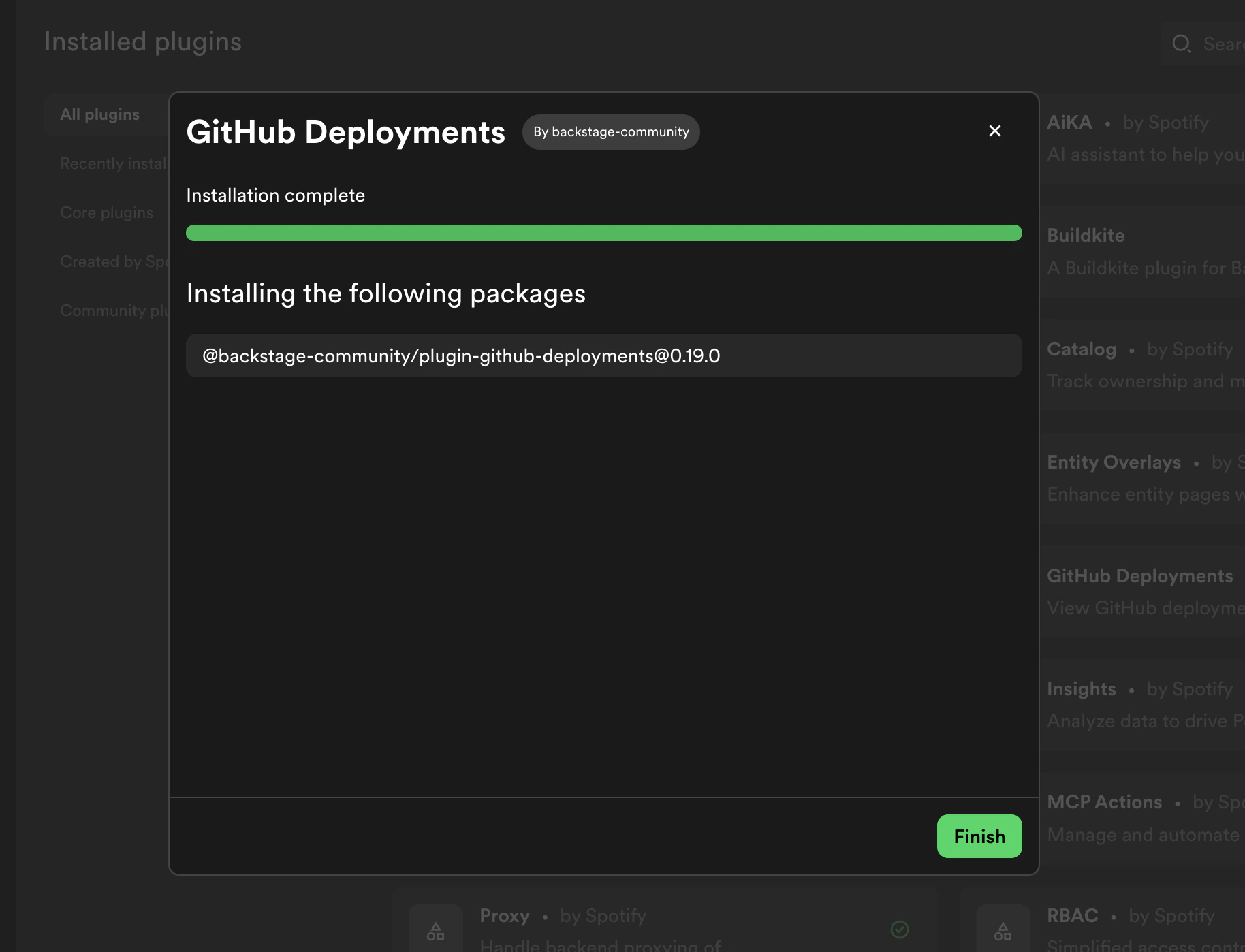Screen dimensions: 1245x952
Task: Open the GitHub Deployments card in background list
Action: click(x=1142, y=592)
